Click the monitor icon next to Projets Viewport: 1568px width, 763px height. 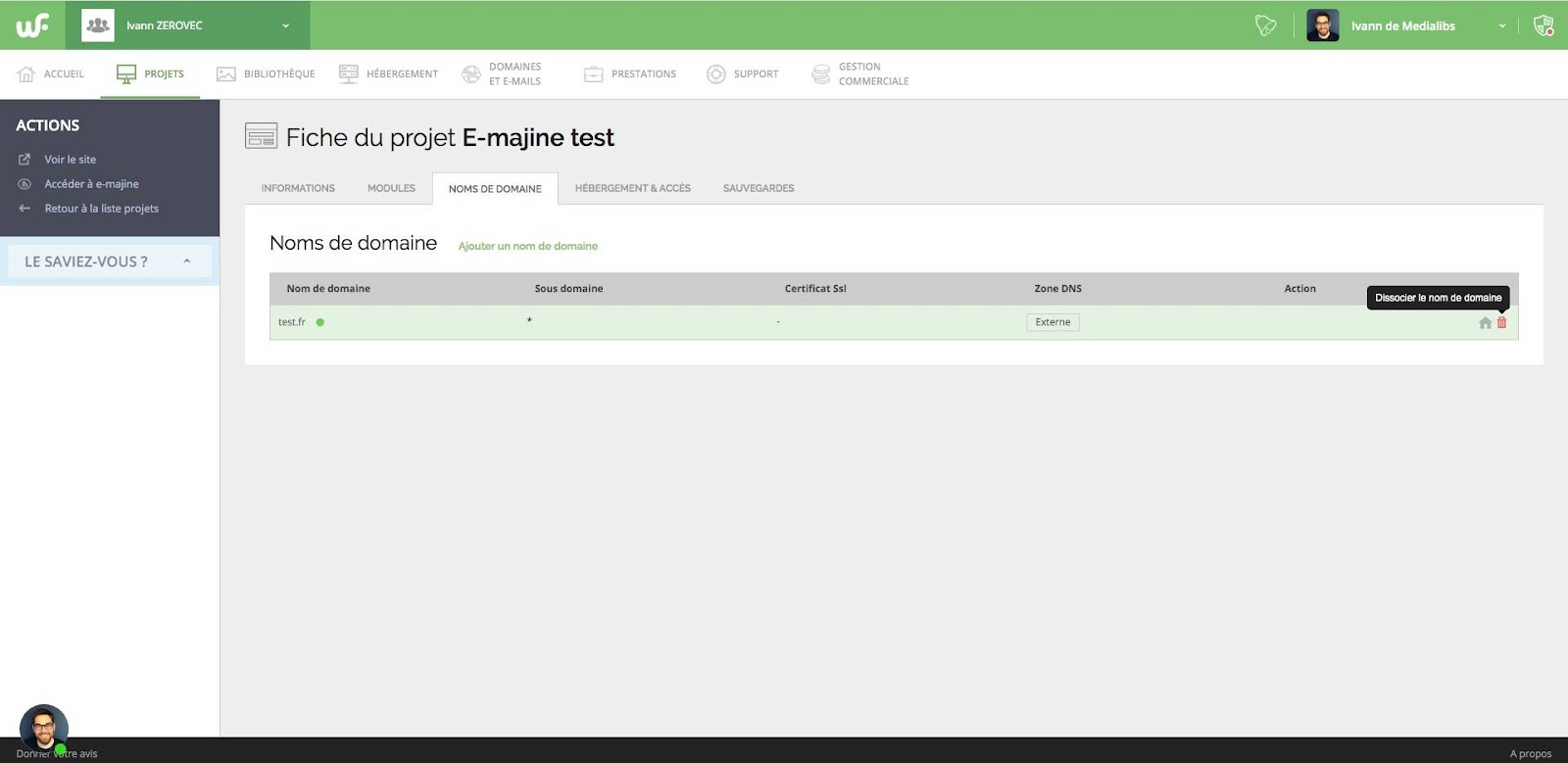(x=126, y=73)
